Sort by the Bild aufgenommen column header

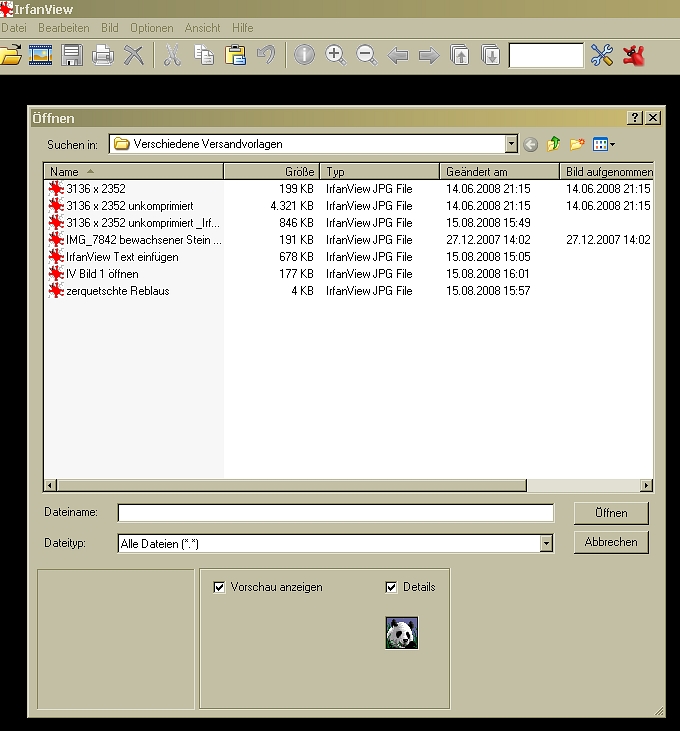(x=607, y=172)
